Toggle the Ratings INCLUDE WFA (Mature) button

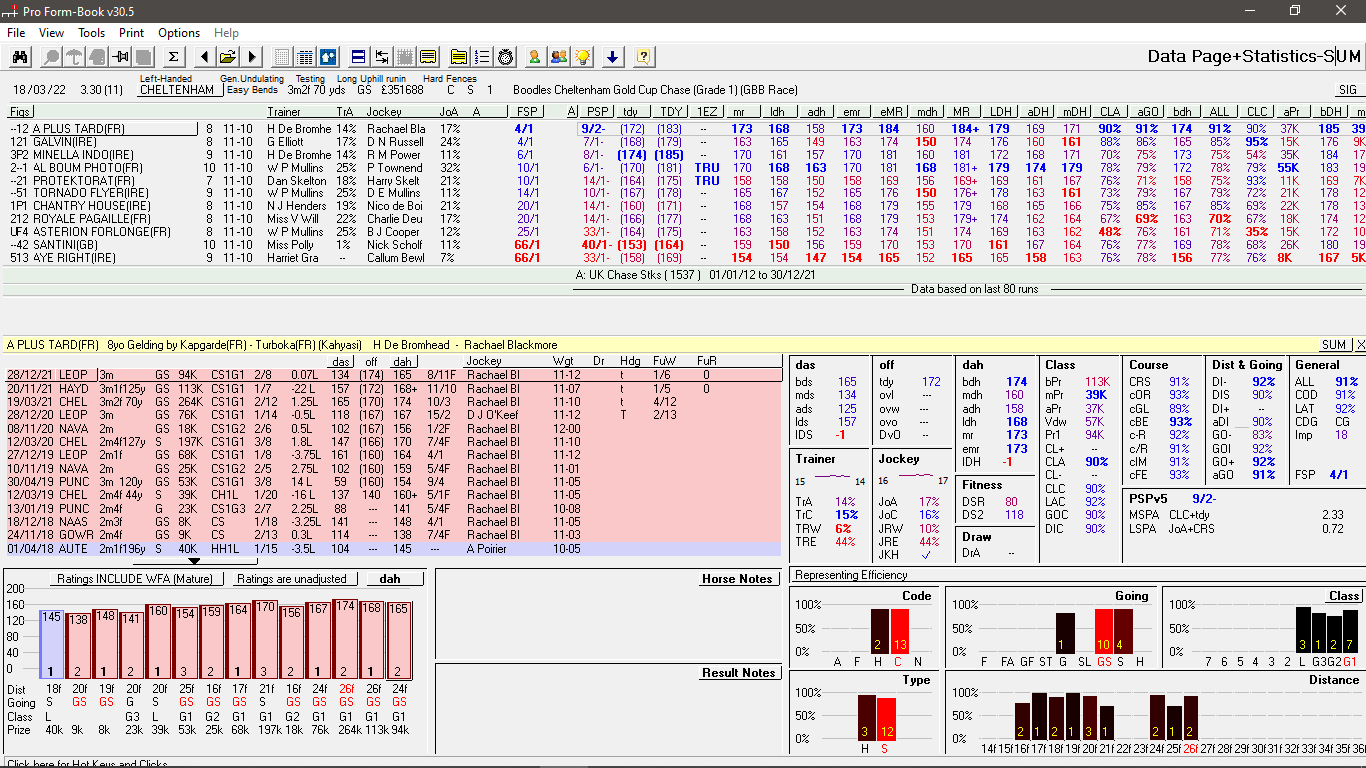(136, 579)
